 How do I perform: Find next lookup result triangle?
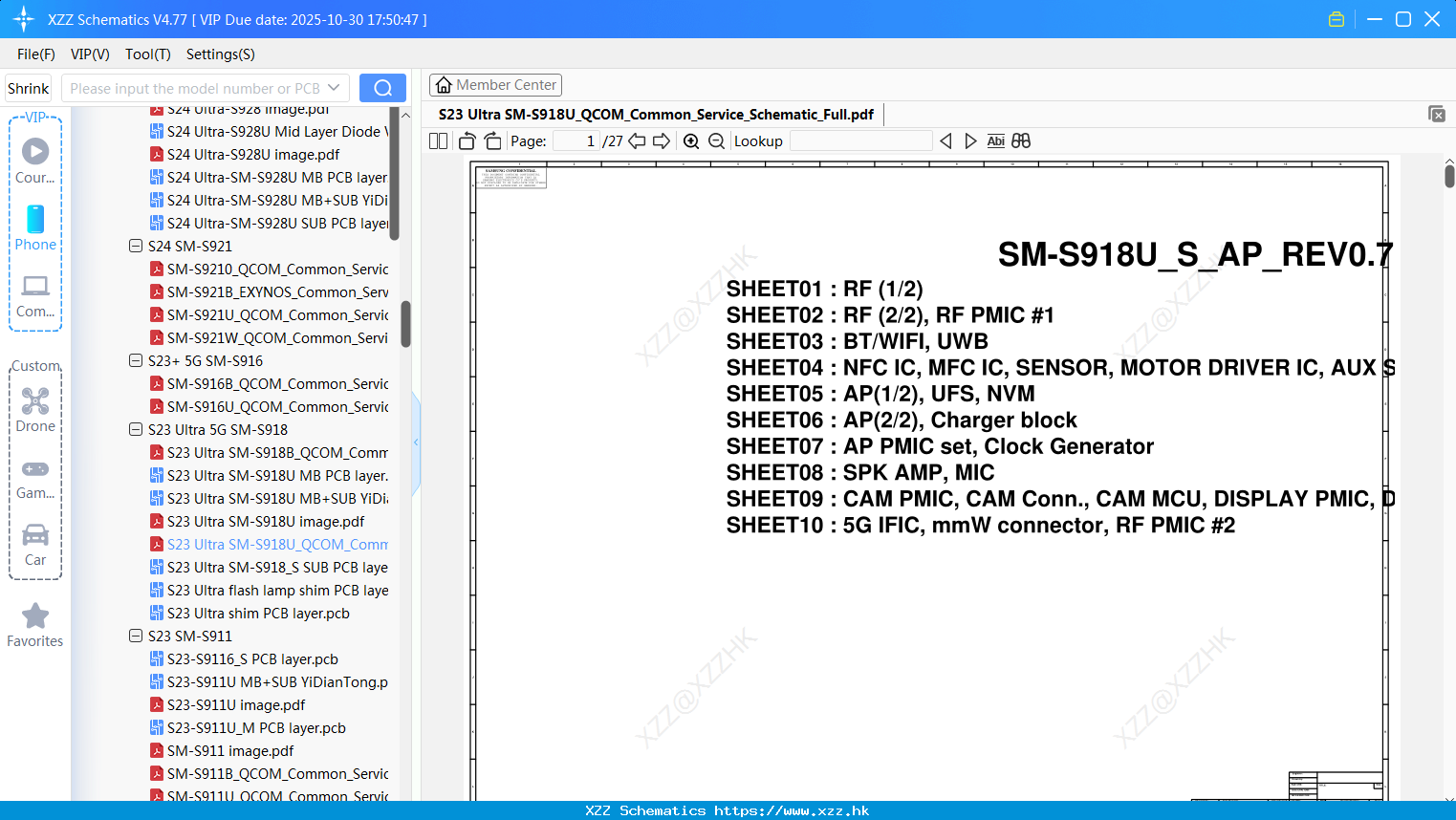point(970,141)
